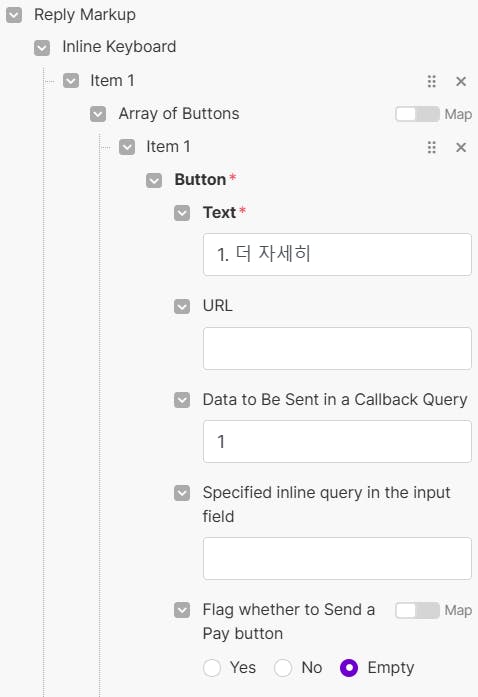Select No for Send a Pay button

pos(283,668)
